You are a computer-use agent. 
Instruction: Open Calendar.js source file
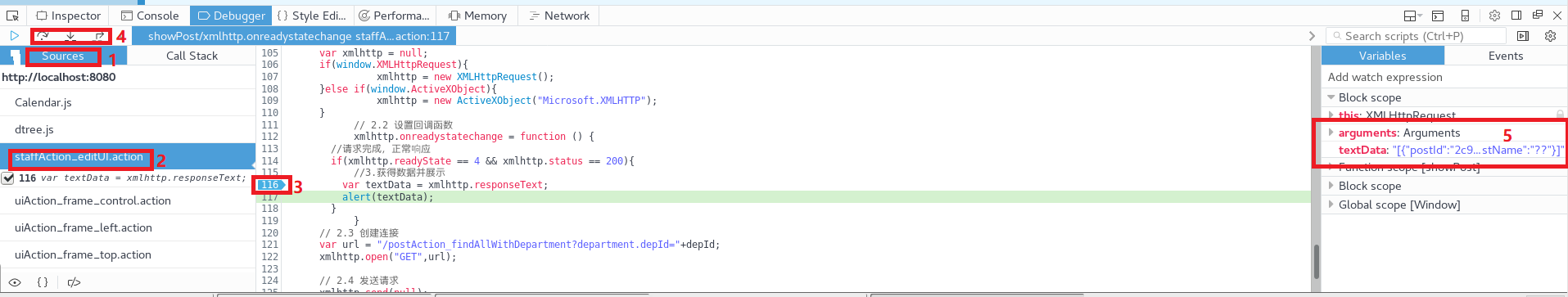128,102
